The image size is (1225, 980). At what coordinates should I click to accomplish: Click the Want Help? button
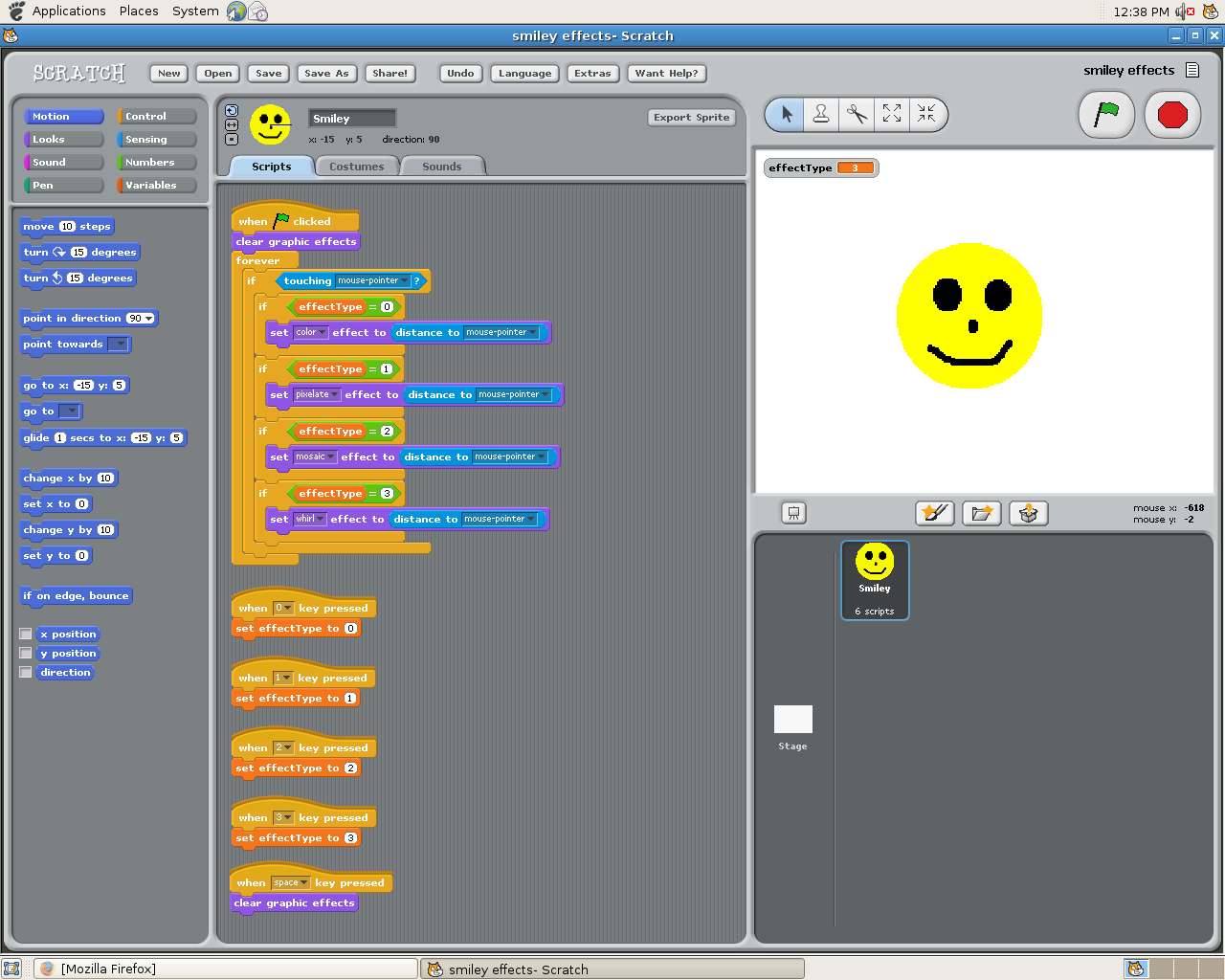(x=667, y=73)
